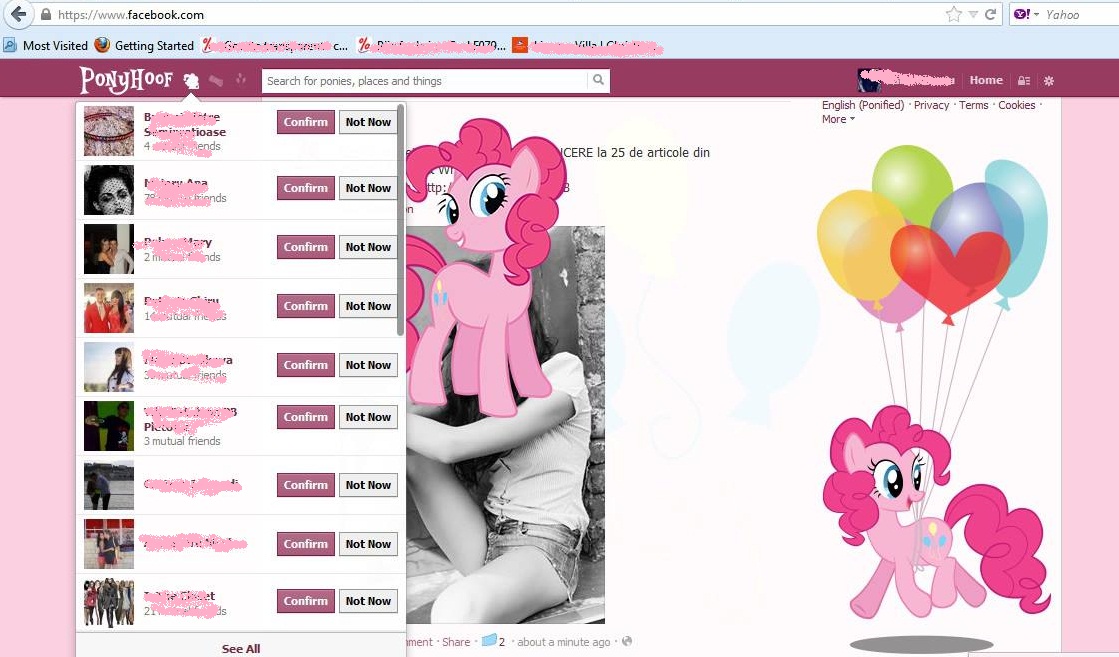Image resolution: width=1119 pixels, height=657 pixels.
Task: Open the privacy shortcuts icon
Action: coord(1023,81)
